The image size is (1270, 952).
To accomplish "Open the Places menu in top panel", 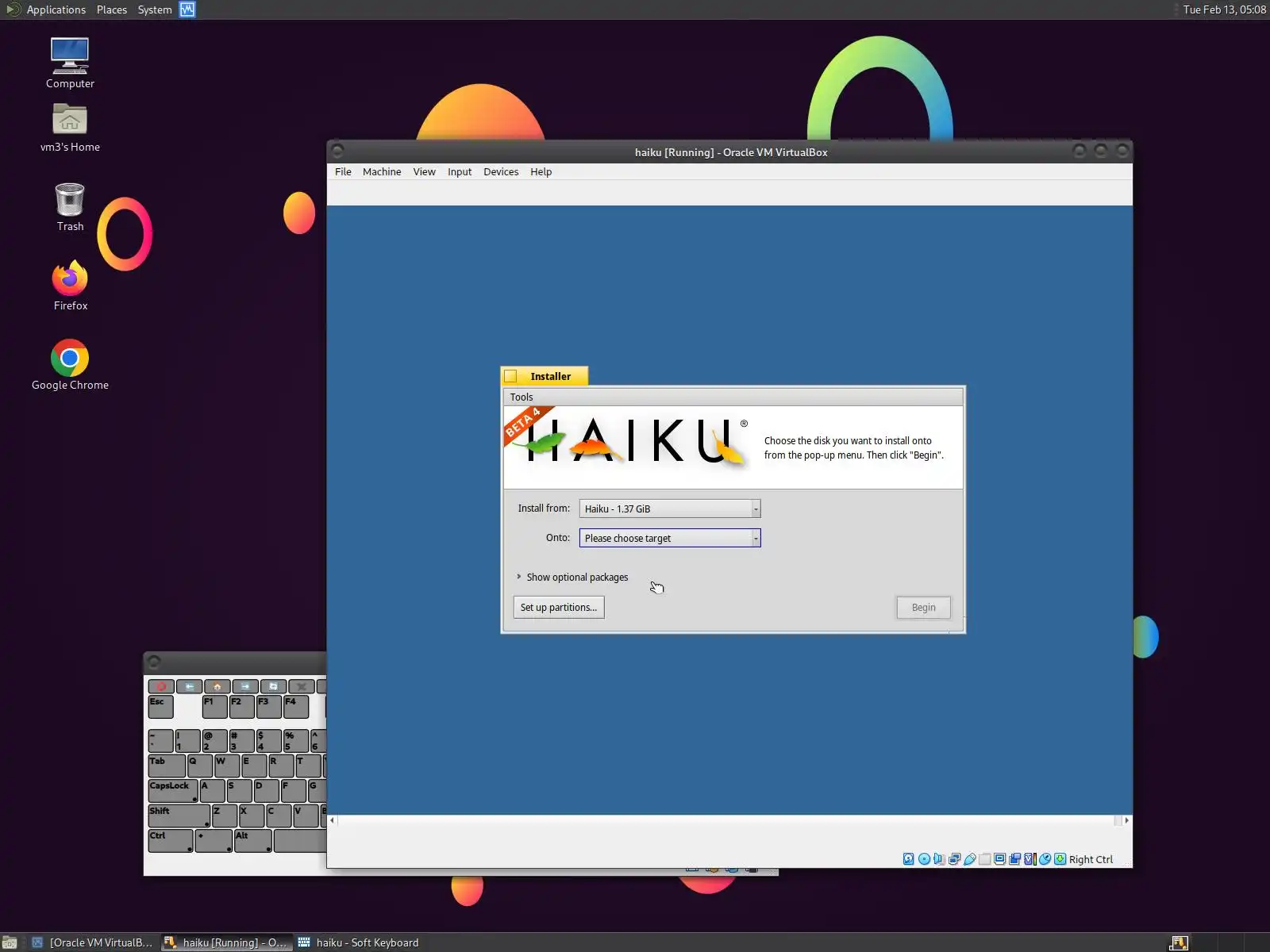I will tap(112, 10).
